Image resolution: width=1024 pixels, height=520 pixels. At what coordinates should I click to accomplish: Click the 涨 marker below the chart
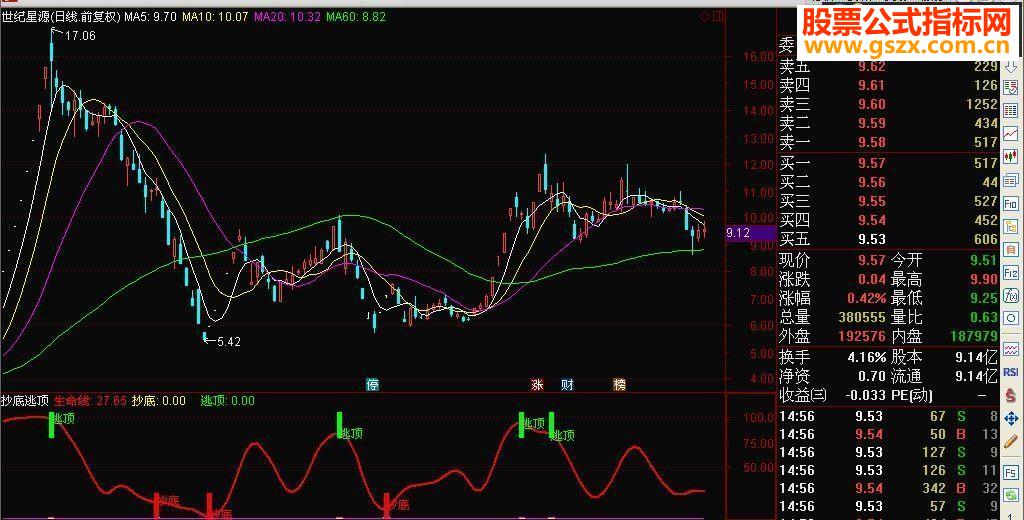(x=537, y=384)
